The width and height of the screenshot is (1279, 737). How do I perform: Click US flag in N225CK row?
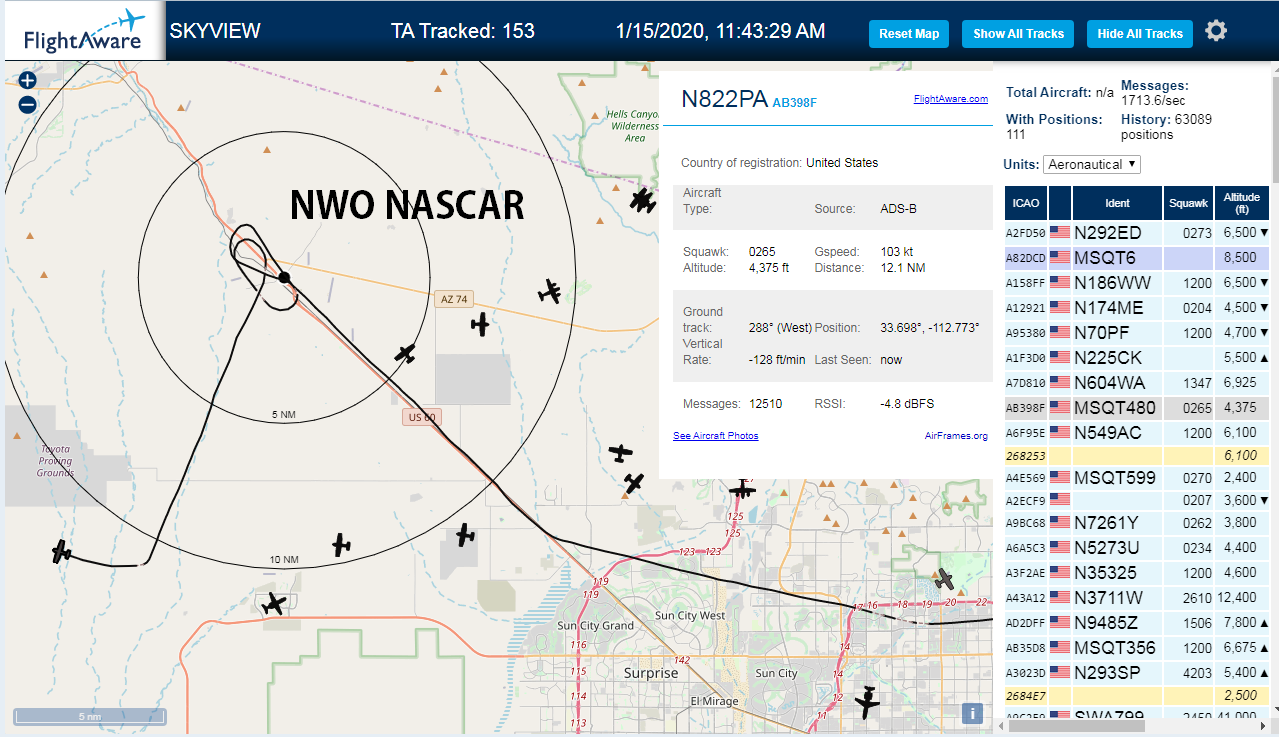coord(1060,358)
